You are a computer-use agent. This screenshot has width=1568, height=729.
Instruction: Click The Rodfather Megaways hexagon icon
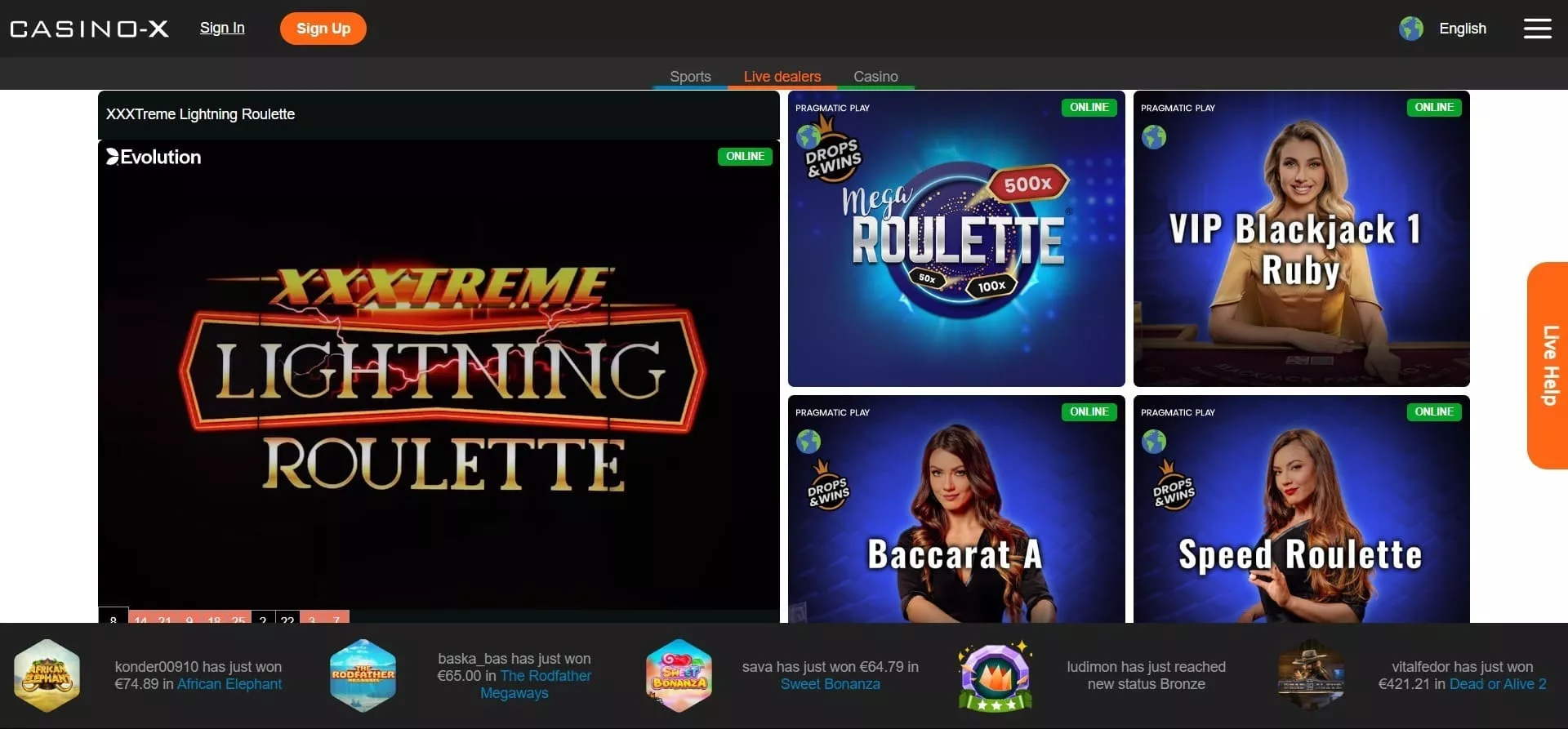[363, 676]
